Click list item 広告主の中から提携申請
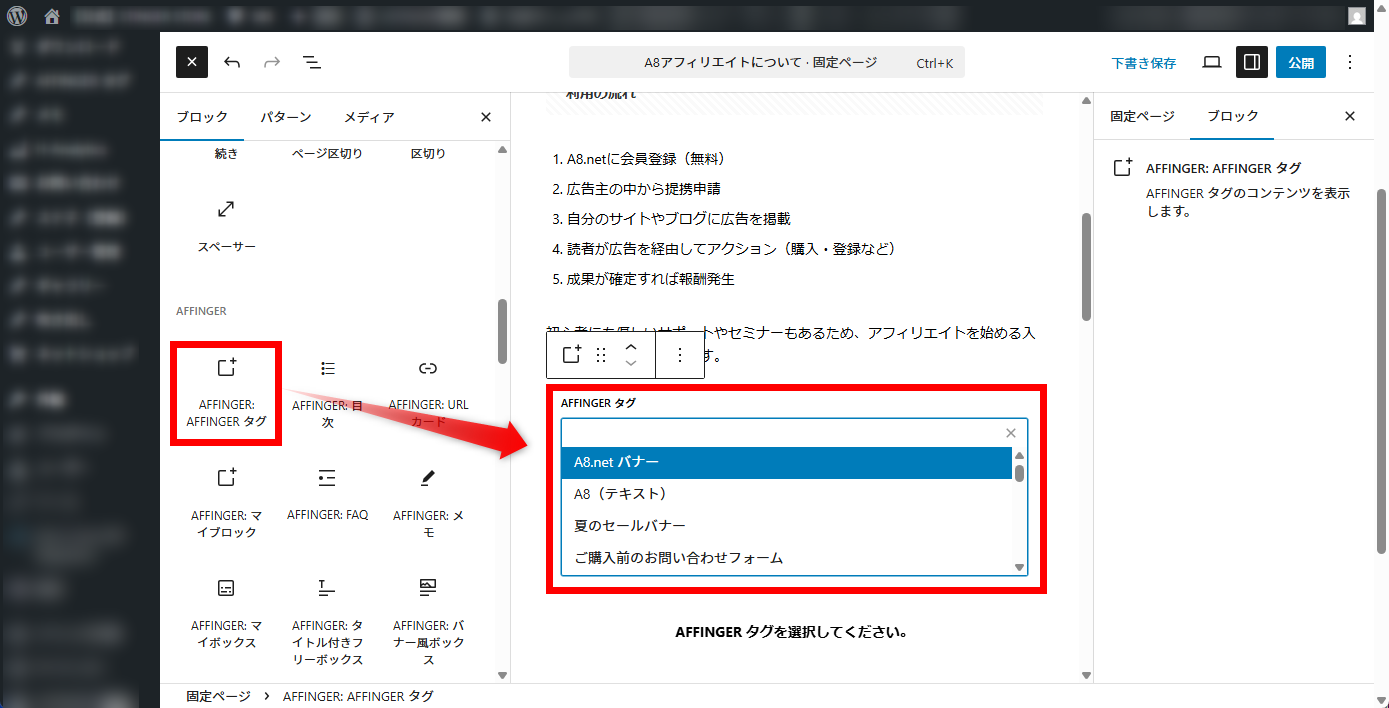1389x708 pixels. tap(644, 189)
